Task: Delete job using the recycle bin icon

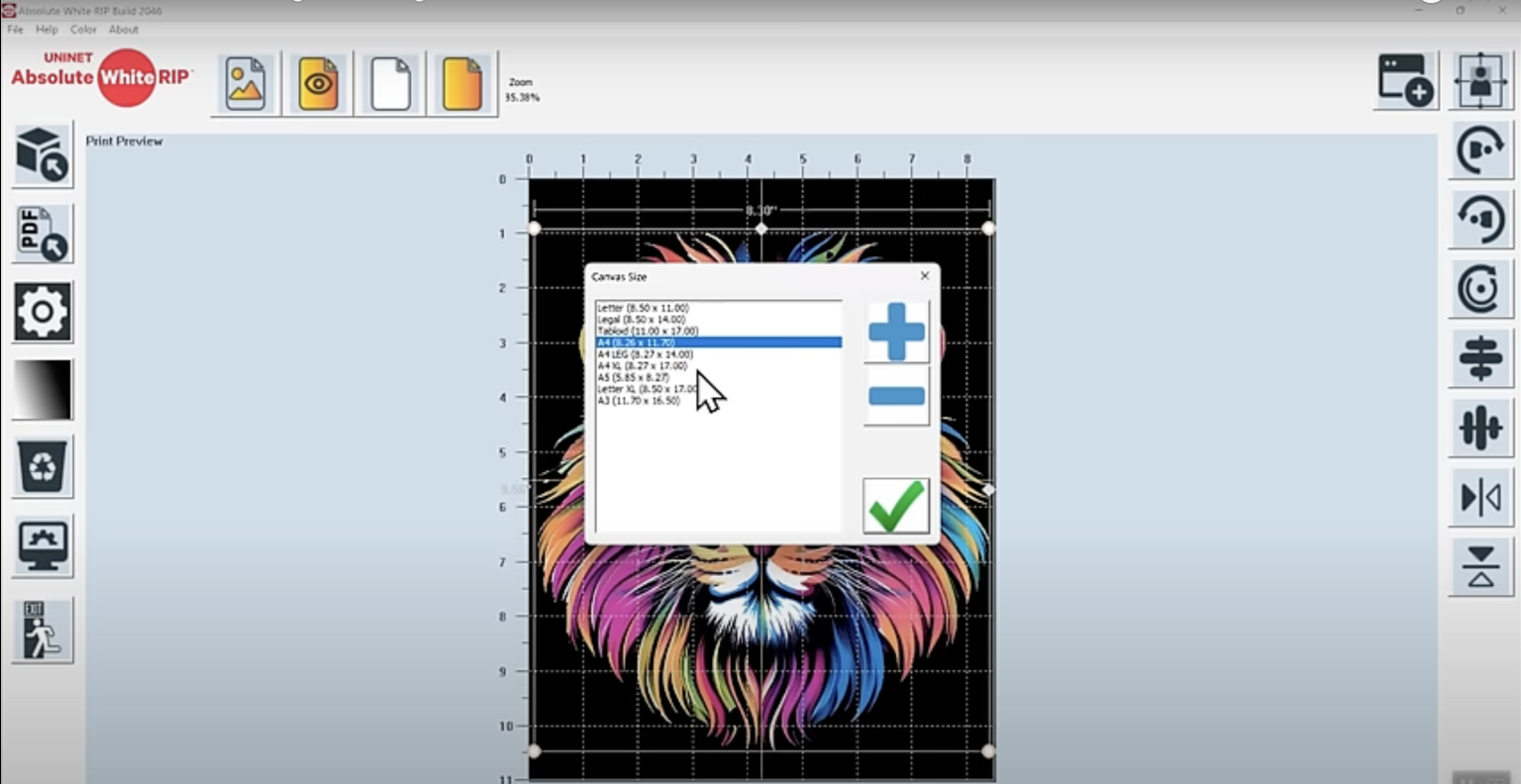Action: coord(42,466)
